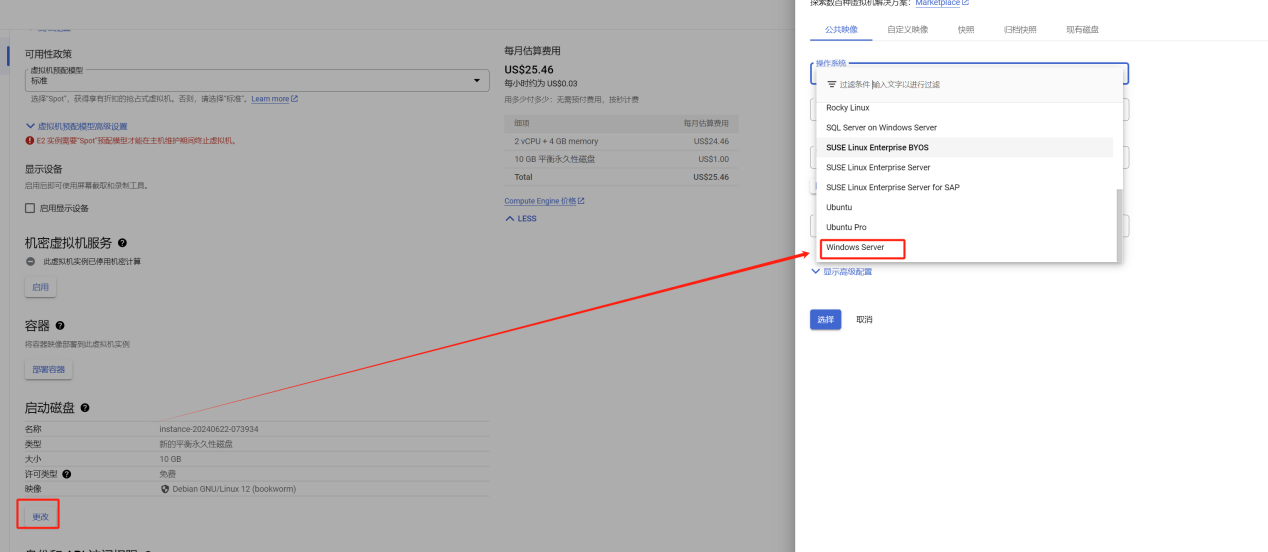Click the help icon next to 启动磁盘

pos(85,408)
